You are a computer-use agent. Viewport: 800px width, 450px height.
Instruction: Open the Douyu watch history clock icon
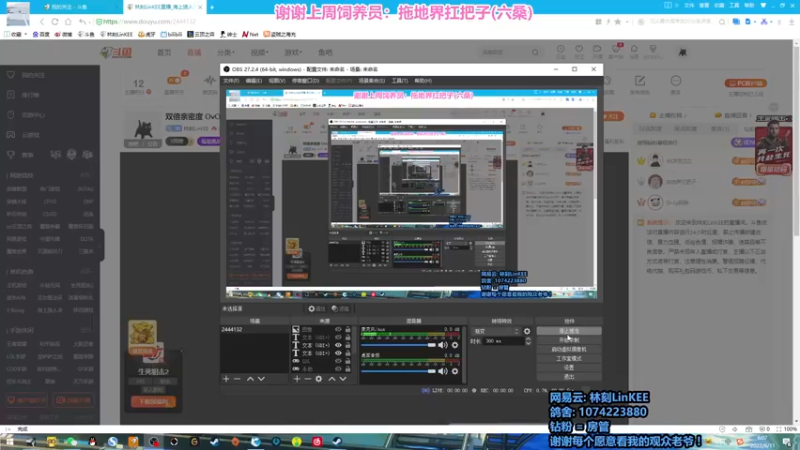click(x=561, y=50)
